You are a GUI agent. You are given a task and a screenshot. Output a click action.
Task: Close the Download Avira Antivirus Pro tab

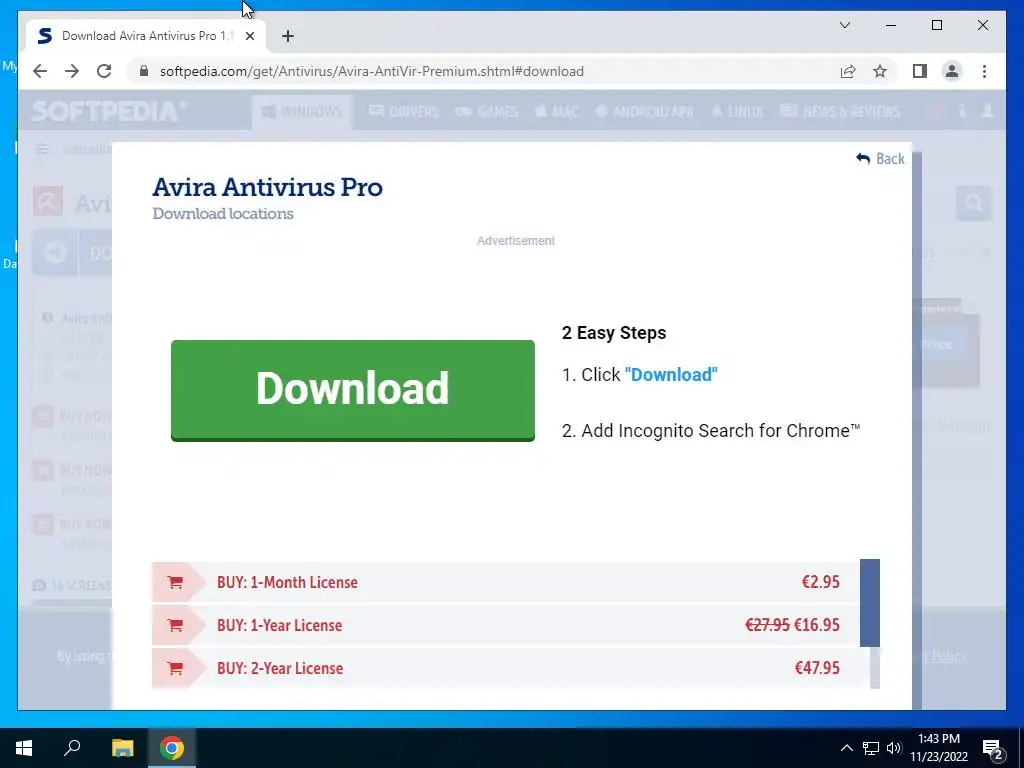tap(249, 36)
